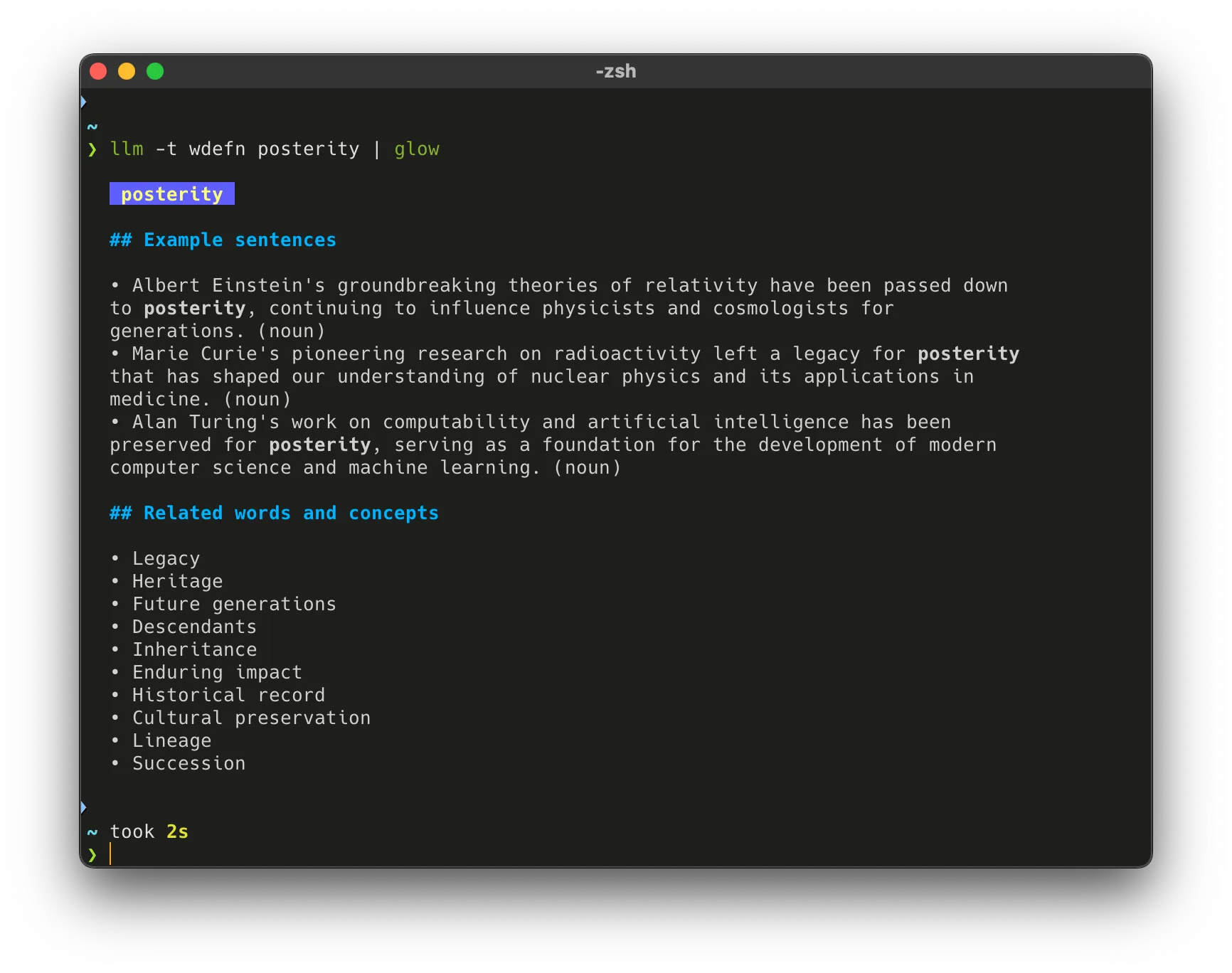Click the Example sentences heading
Screen dimensions: 1232x973
click(223, 240)
